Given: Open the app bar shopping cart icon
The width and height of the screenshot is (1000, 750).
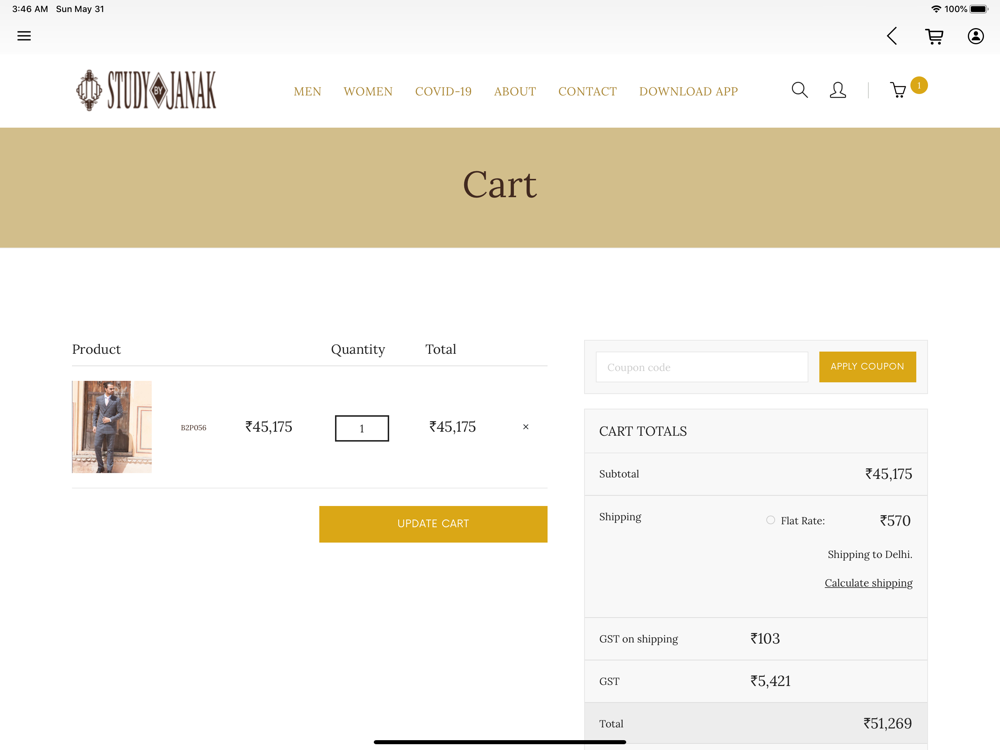Looking at the screenshot, I should [x=934, y=36].
